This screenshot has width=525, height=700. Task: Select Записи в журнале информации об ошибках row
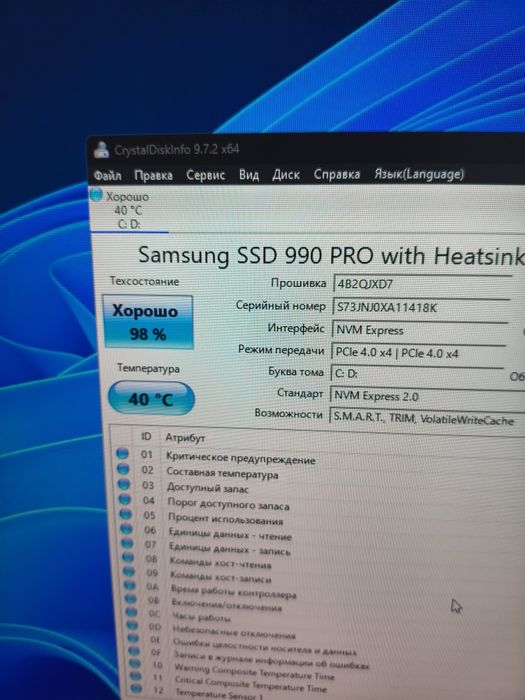(271, 659)
